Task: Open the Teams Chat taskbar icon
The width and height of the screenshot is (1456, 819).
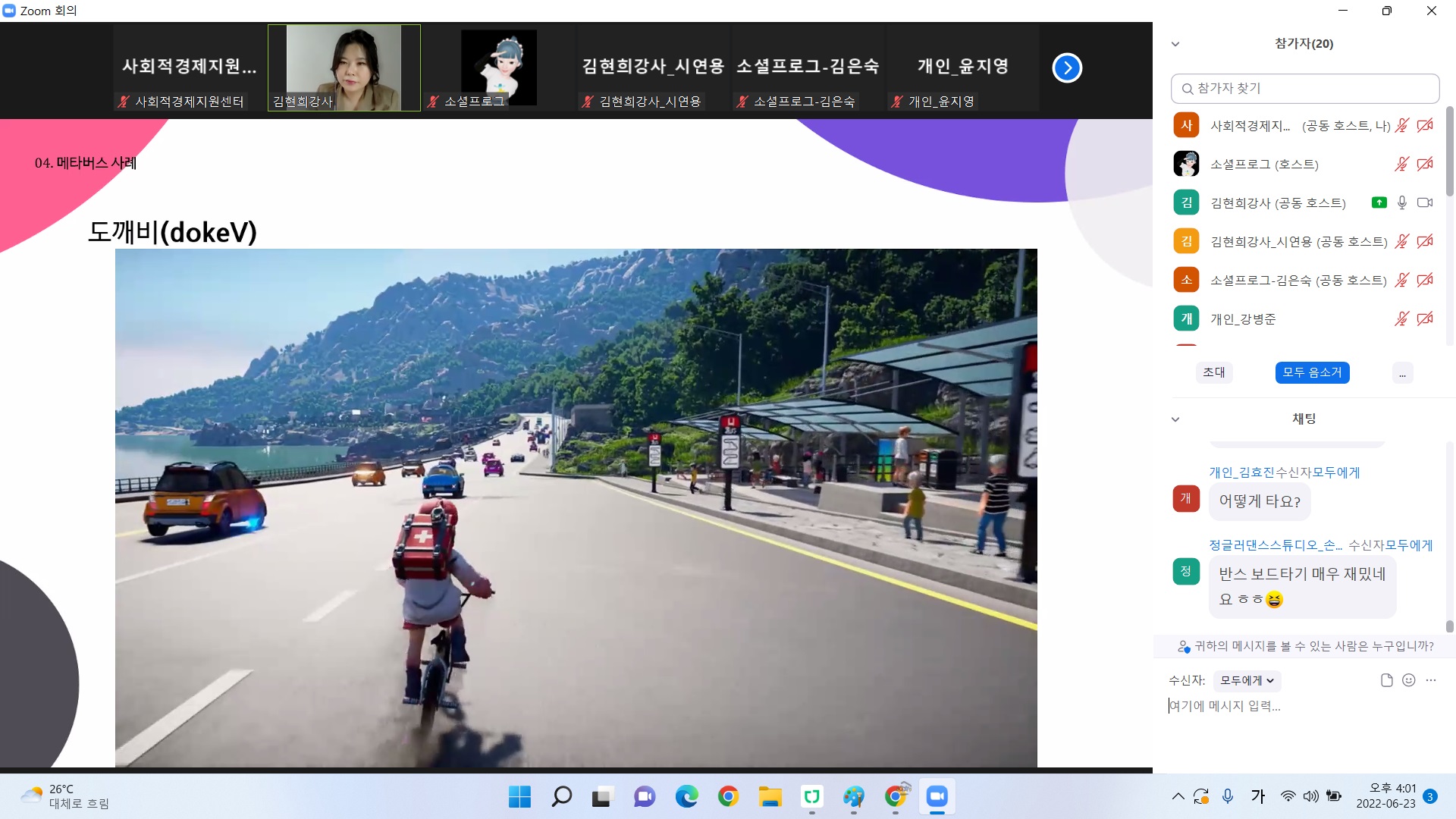Action: click(x=645, y=797)
